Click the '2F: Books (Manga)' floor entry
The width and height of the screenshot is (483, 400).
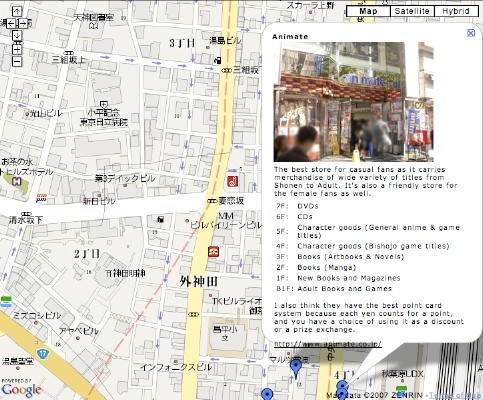316,267
